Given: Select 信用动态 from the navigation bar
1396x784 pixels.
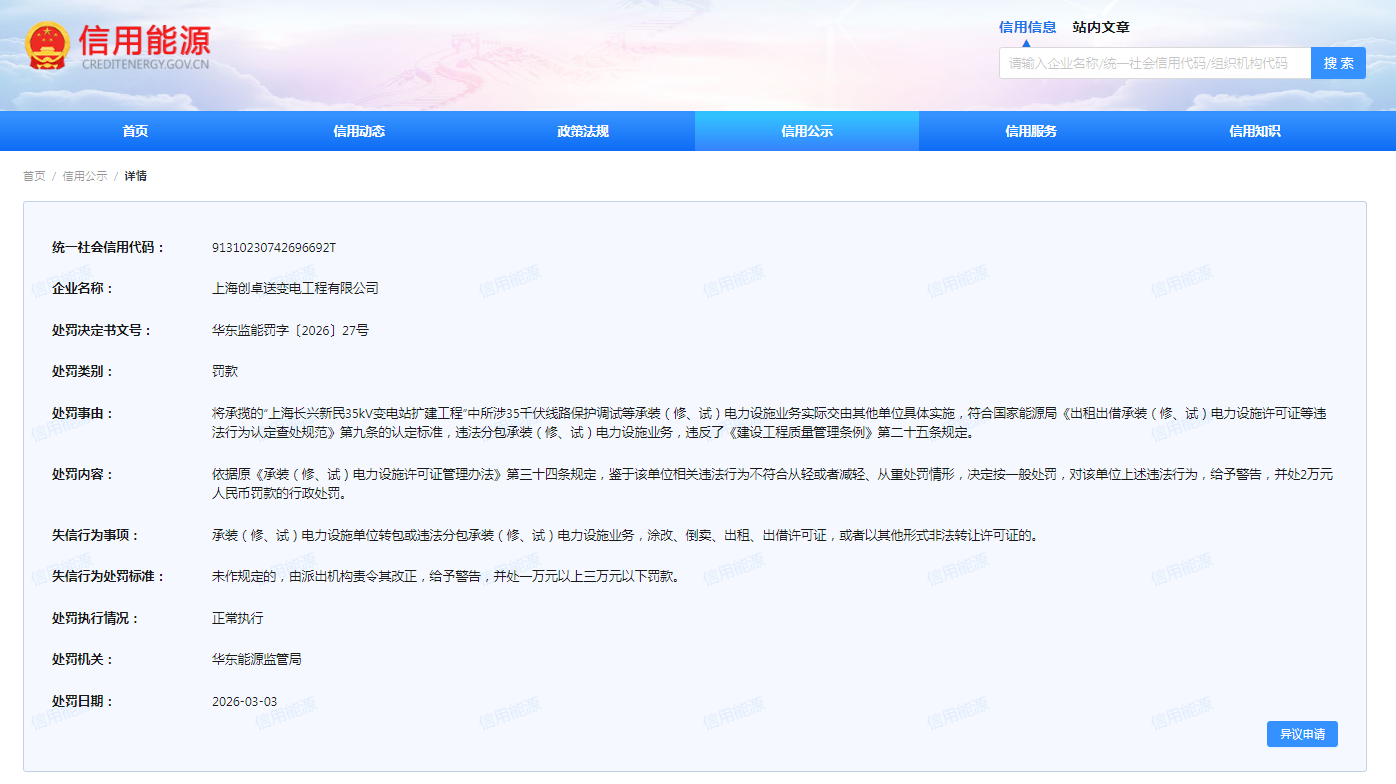Looking at the screenshot, I should click(358, 130).
